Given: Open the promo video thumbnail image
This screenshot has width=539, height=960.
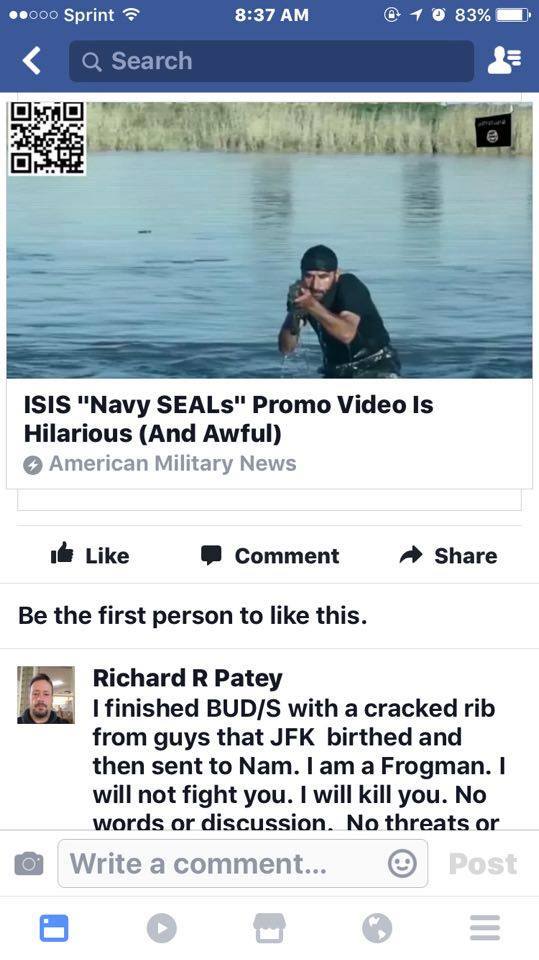Looking at the screenshot, I should [x=270, y=240].
